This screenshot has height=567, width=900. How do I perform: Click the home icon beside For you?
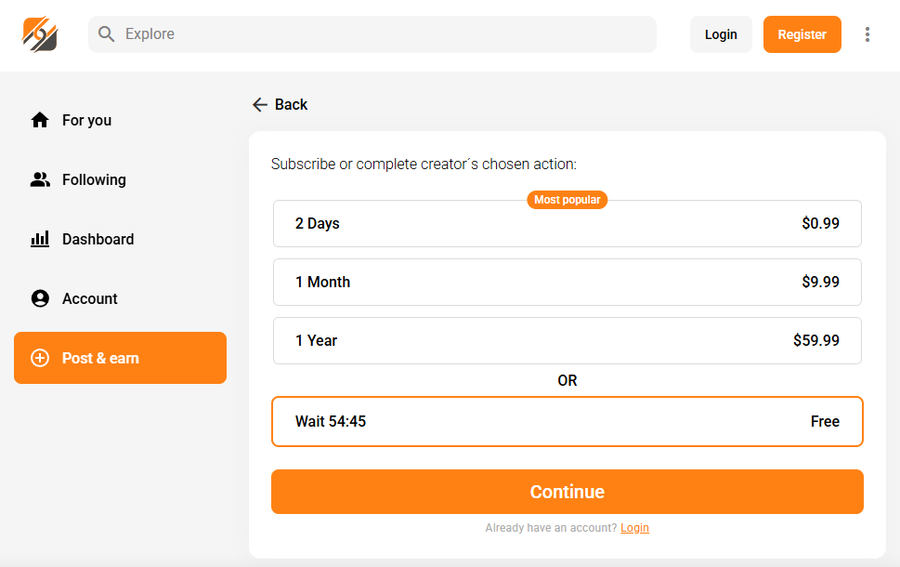pyautogui.click(x=40, y=120)
